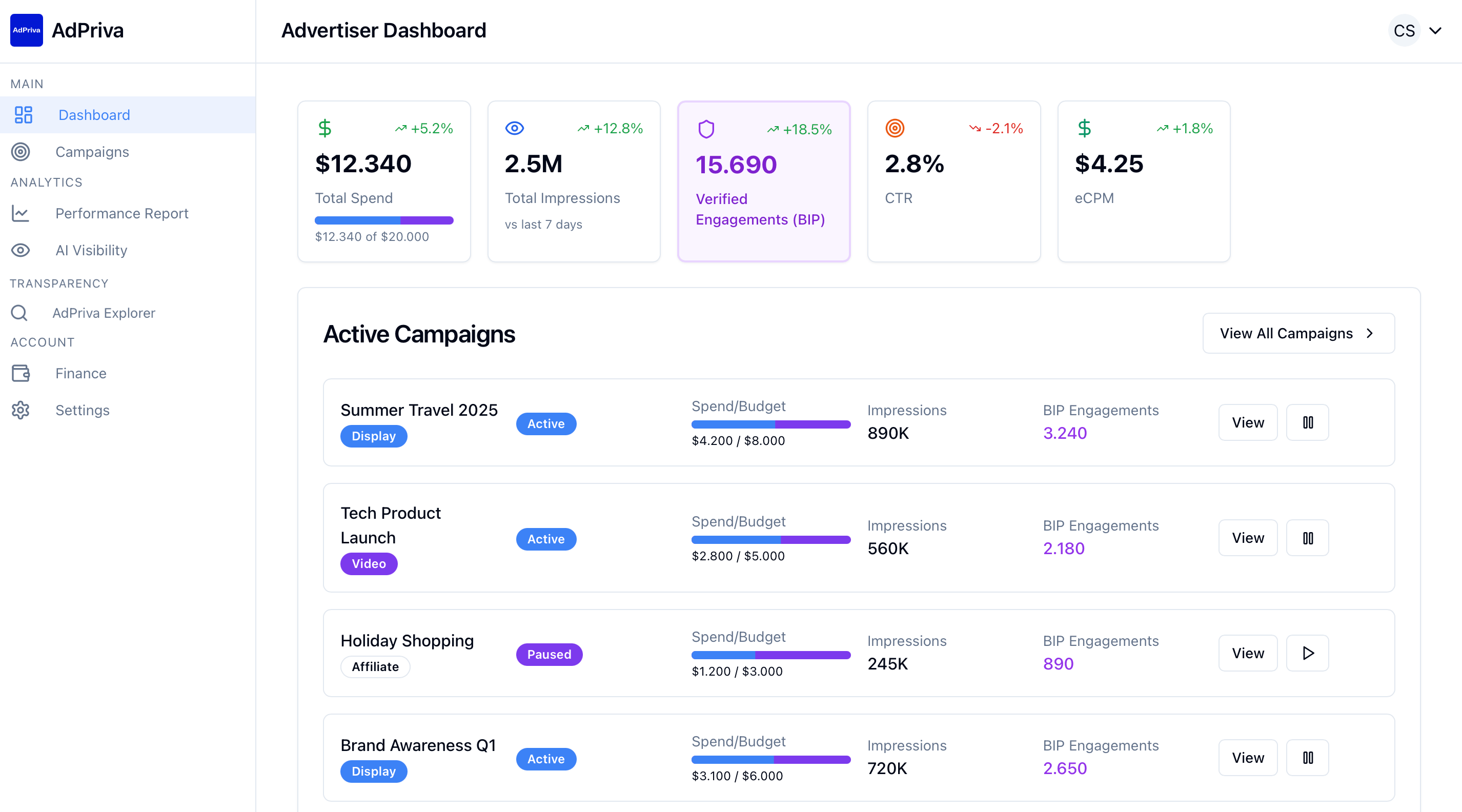Viewport: 1462px width, 812px height.
Task: Pause the Summer Travel 2025 campaign
Action: pyautogui.click(x=1307, y=422)
